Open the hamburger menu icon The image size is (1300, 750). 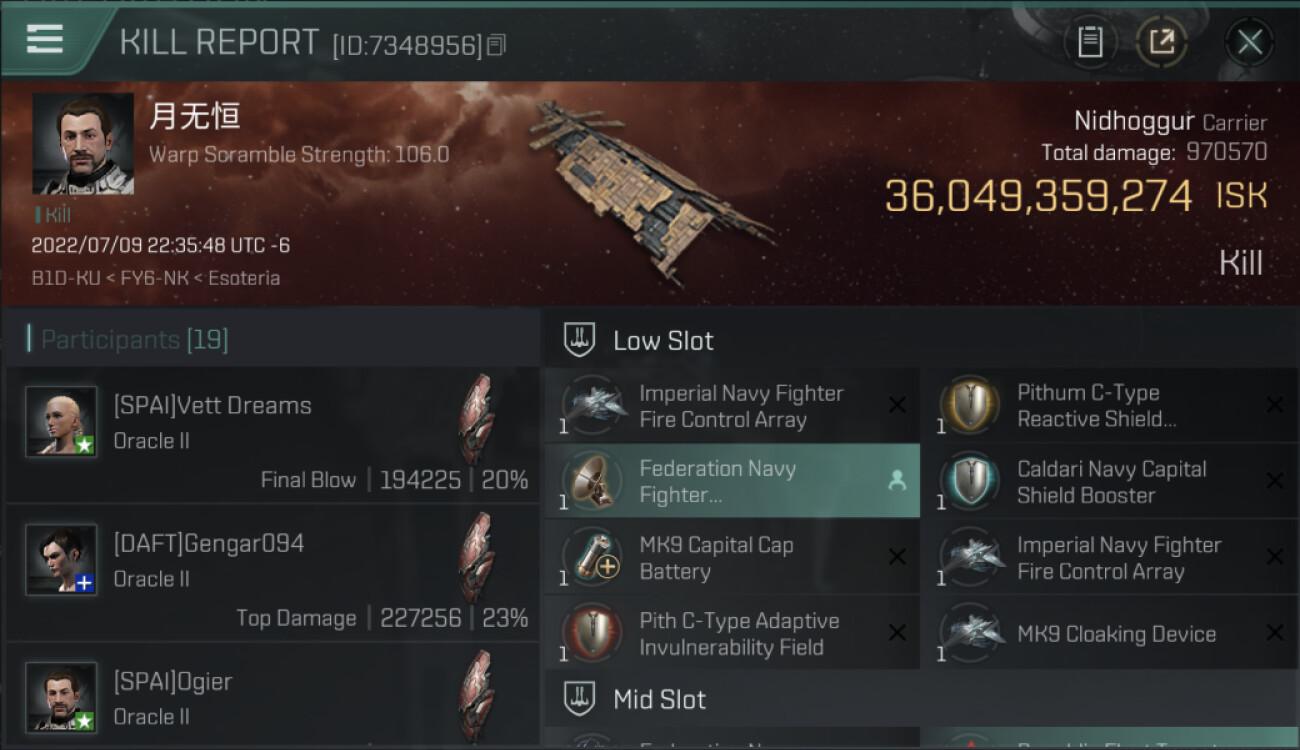point(45,40)
